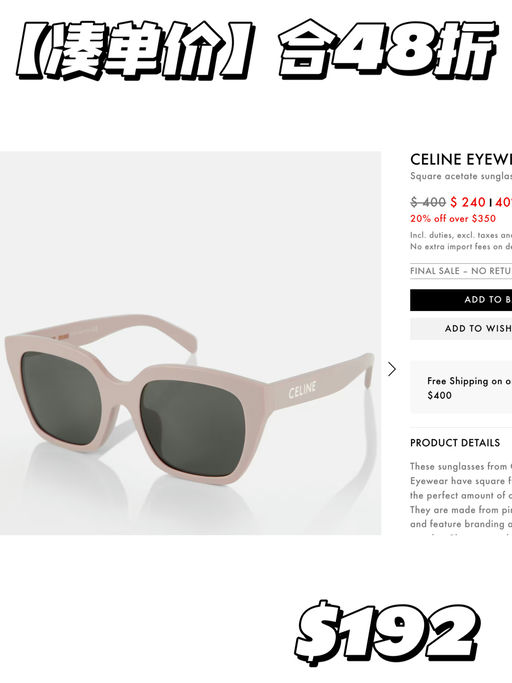The height and width of the screenshot is (683, 512).
Task: Click the CELINE EYEWEAR brand title
Action: point(461,159)
